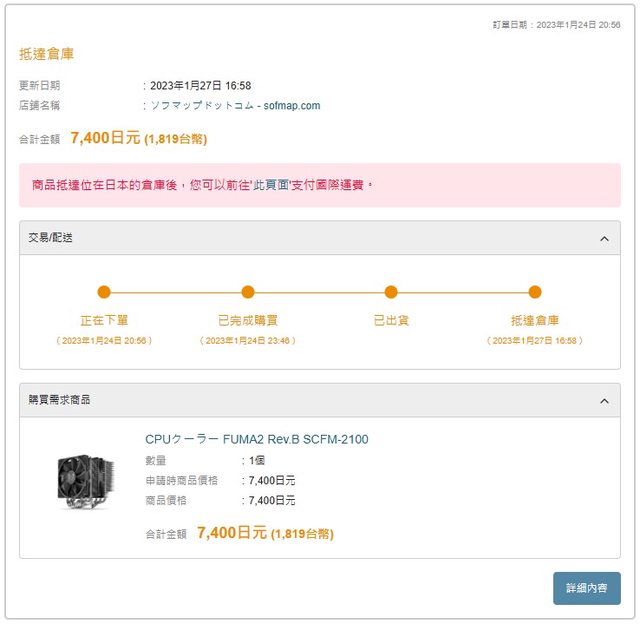This screenshot has height=624, width=640.
Task: Collapse 購買需求商品 section using its chevron
Action: [x=604, y=400]
